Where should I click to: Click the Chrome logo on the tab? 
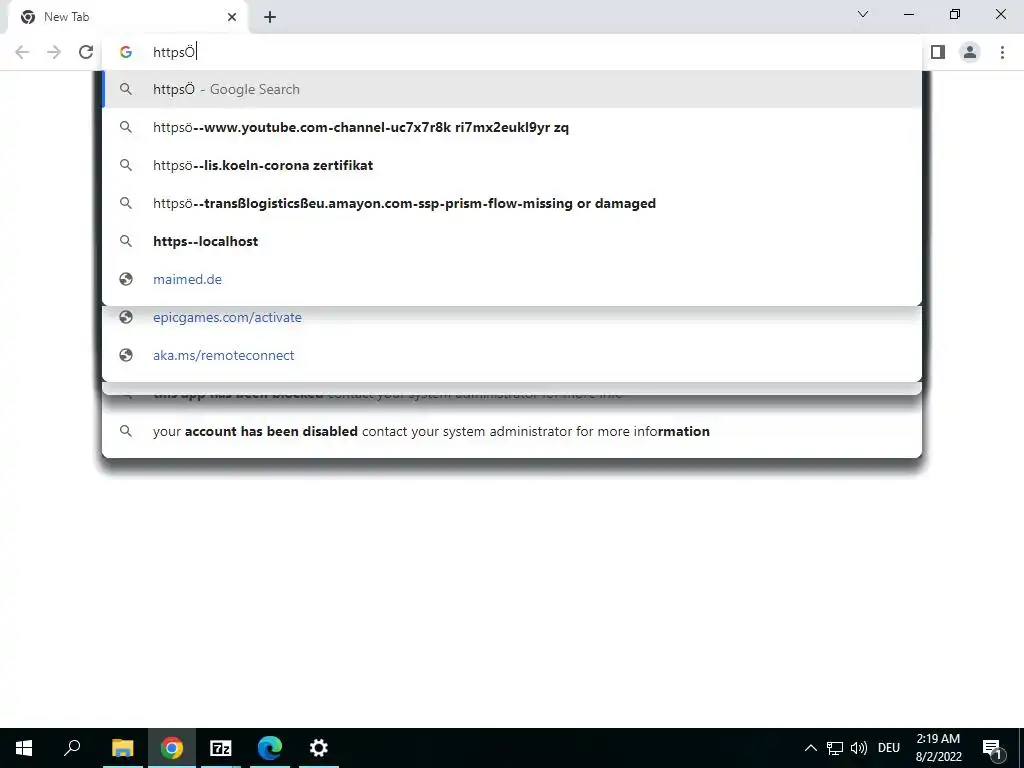pyautogui.click(x=28, y=17)
